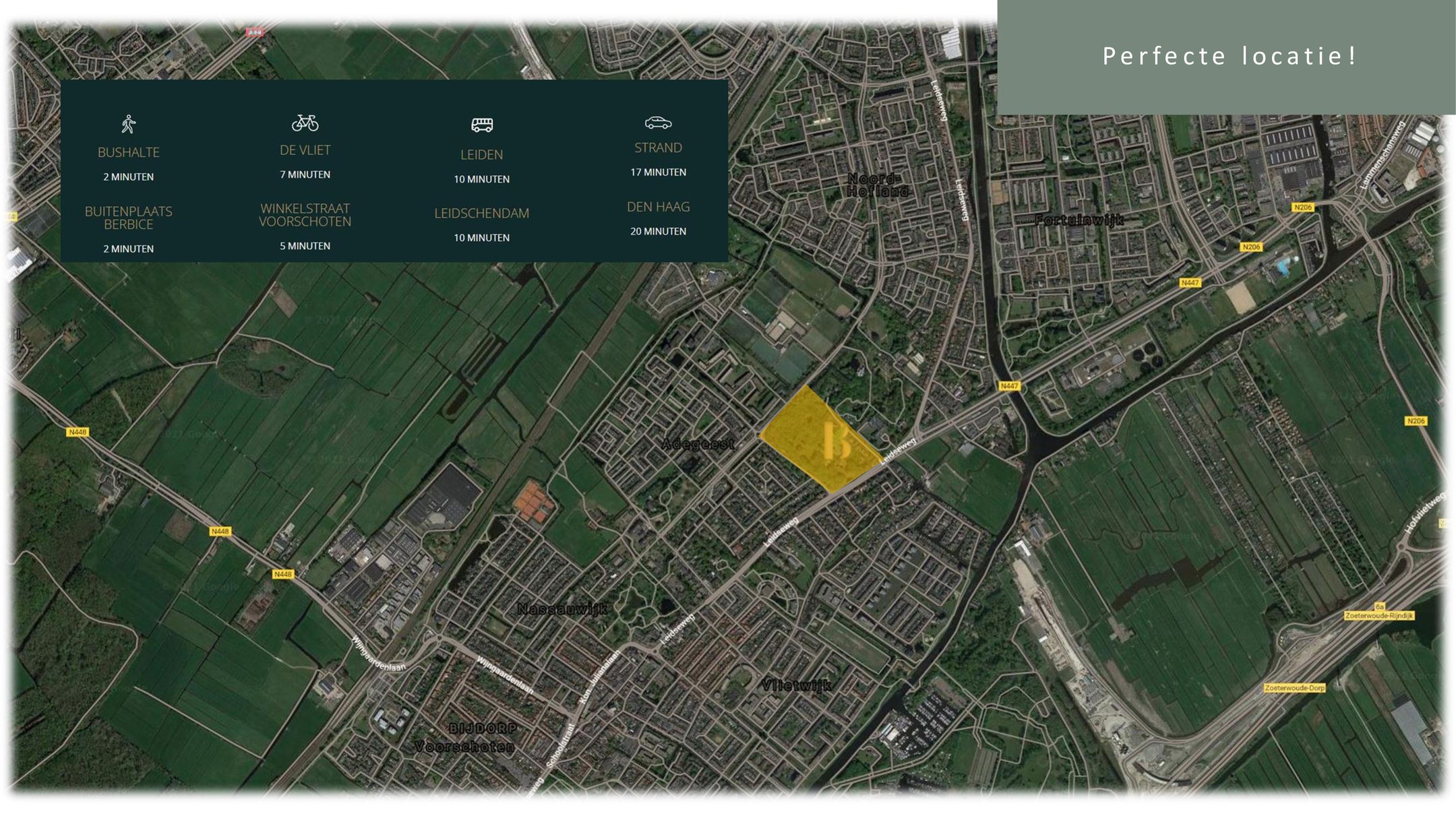
Task: Click the Vlietwijk neighborhood label
Action: coord(796,685)
